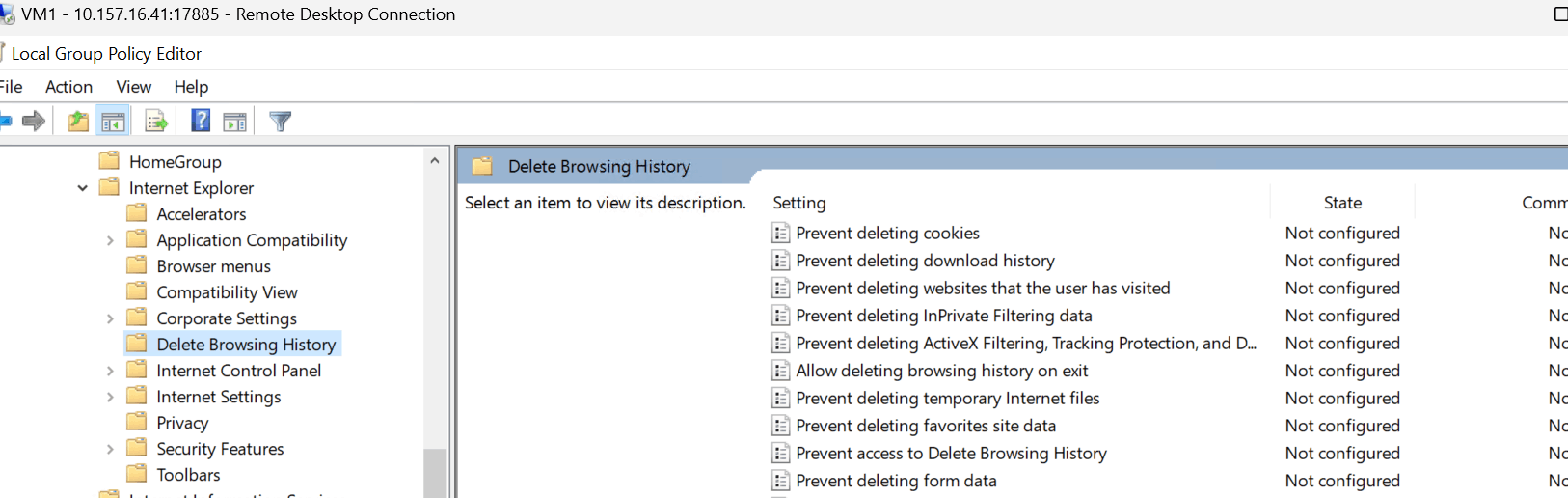Click the HomeGroup folder icon
Image resolution: width=1568 pixels, height=498 pixels.
click(x=109, y=160)
